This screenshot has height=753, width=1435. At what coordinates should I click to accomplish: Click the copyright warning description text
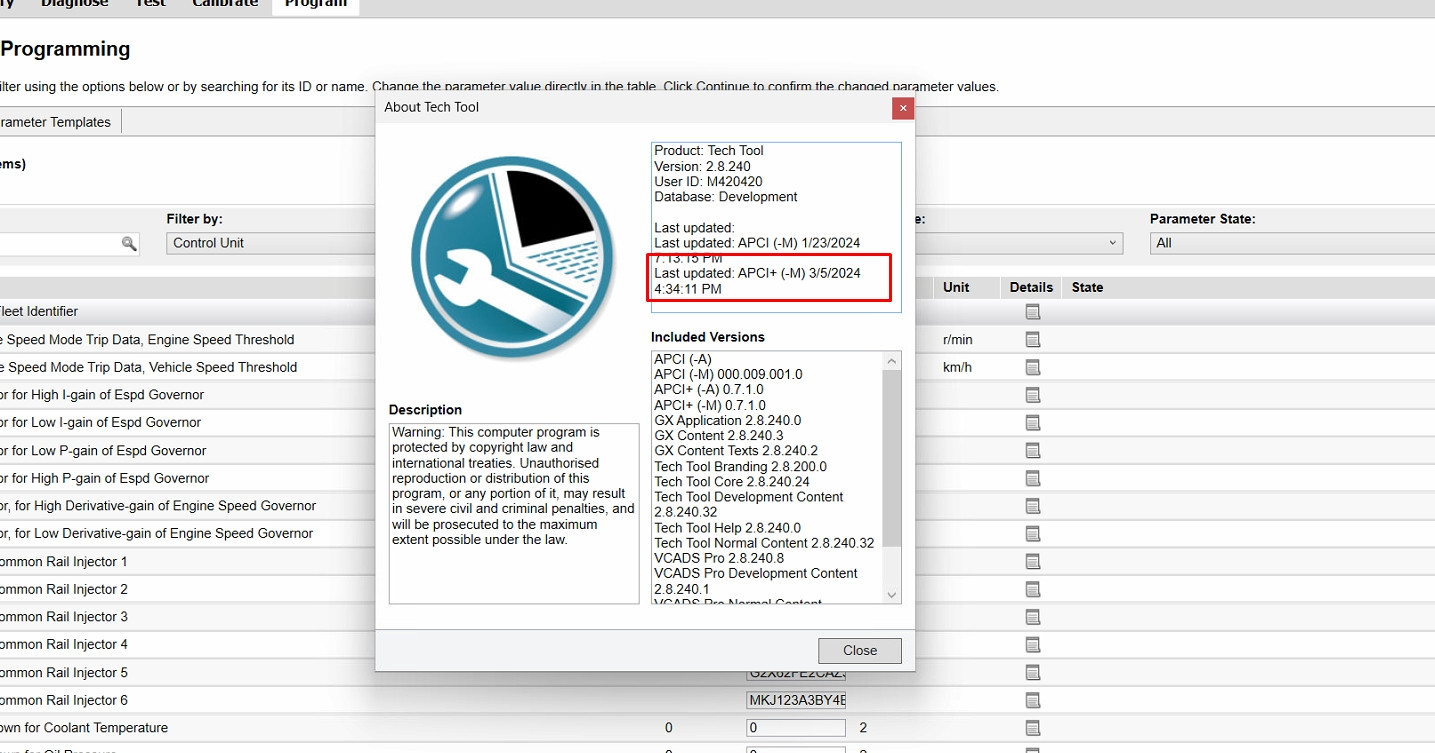(513, 486)
